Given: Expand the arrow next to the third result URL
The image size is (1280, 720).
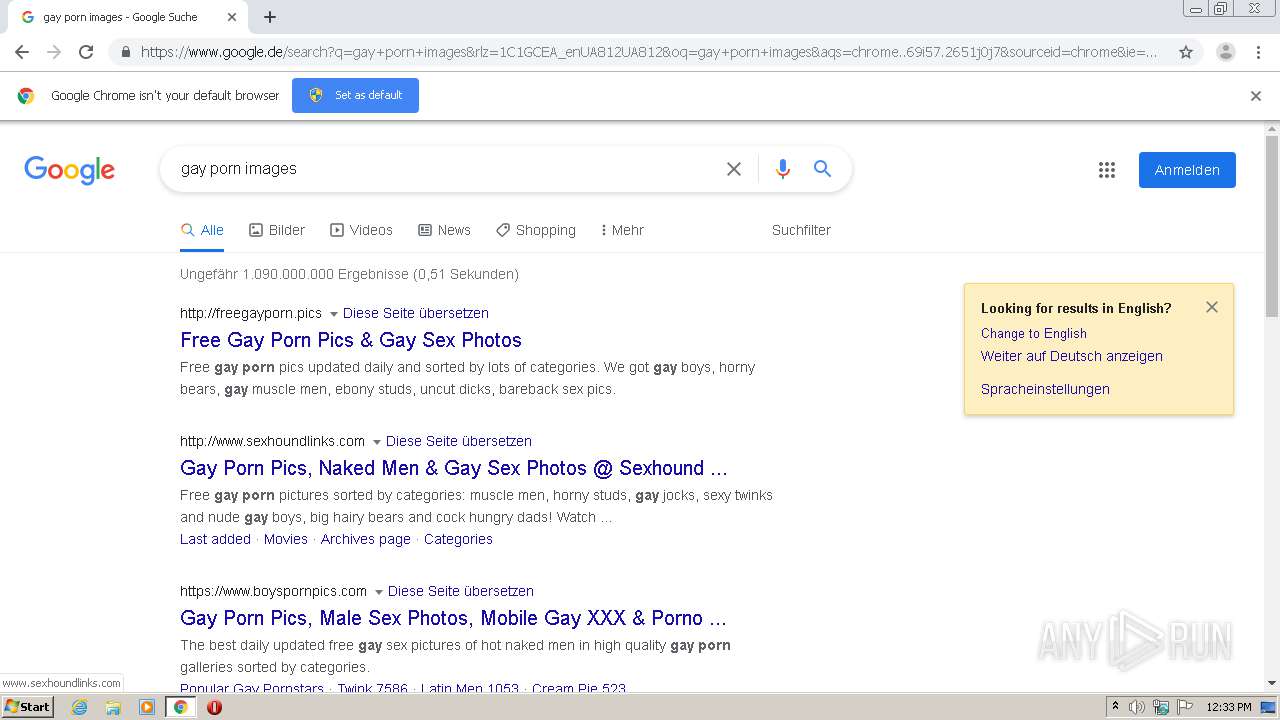Looking at the screenshot, I should [x=379, y=592].
